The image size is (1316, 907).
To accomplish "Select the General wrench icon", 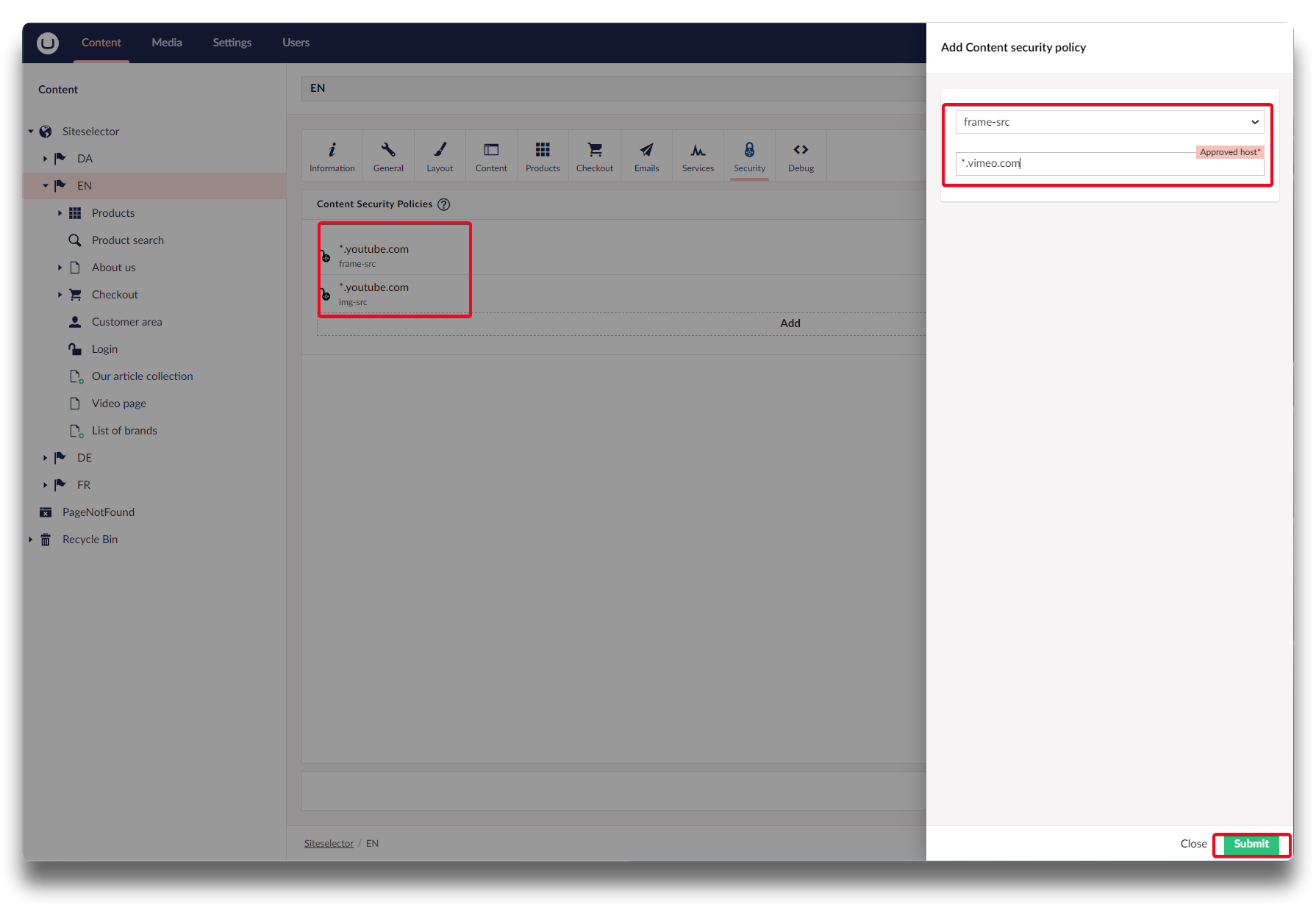I will (x=388, y=150).
